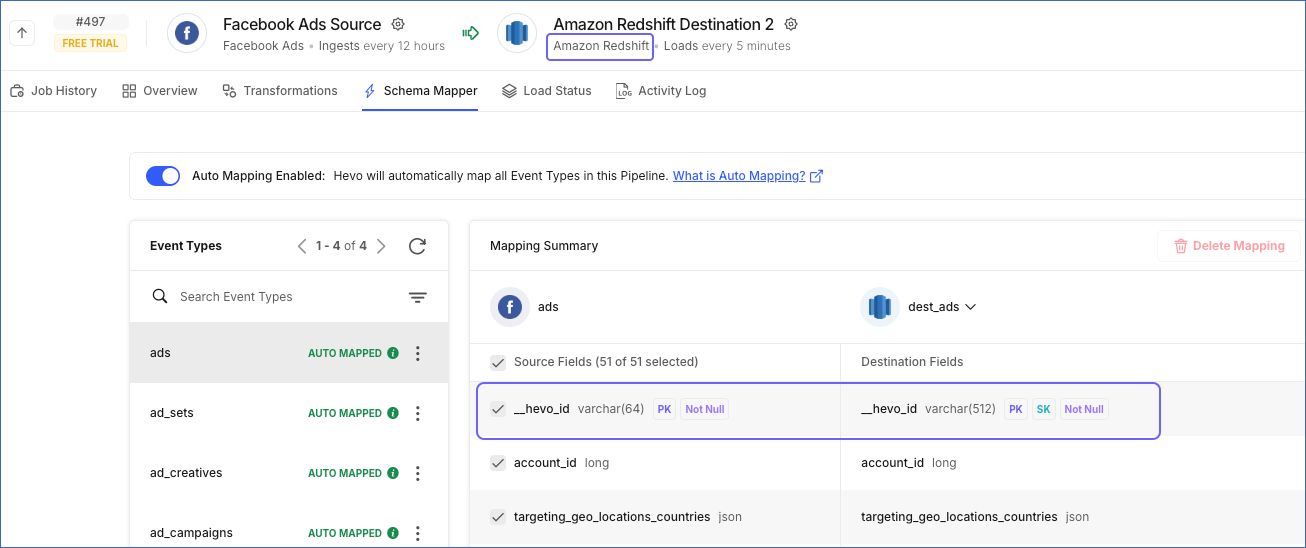Open more options for ads event
This screenshot has height=548, width=1306.
click(418, 353)
